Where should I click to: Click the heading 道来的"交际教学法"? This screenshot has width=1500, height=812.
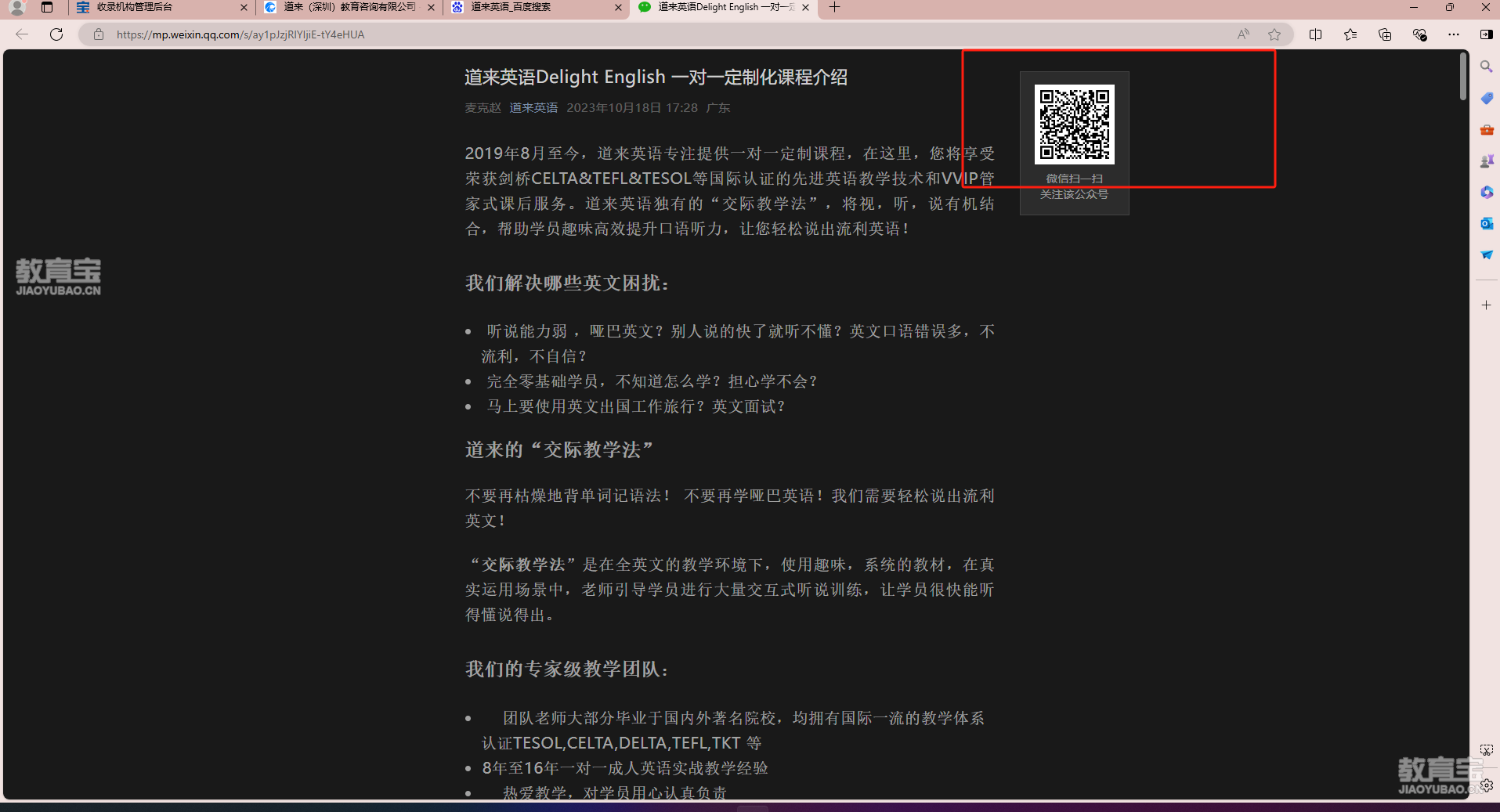point(559,449)
